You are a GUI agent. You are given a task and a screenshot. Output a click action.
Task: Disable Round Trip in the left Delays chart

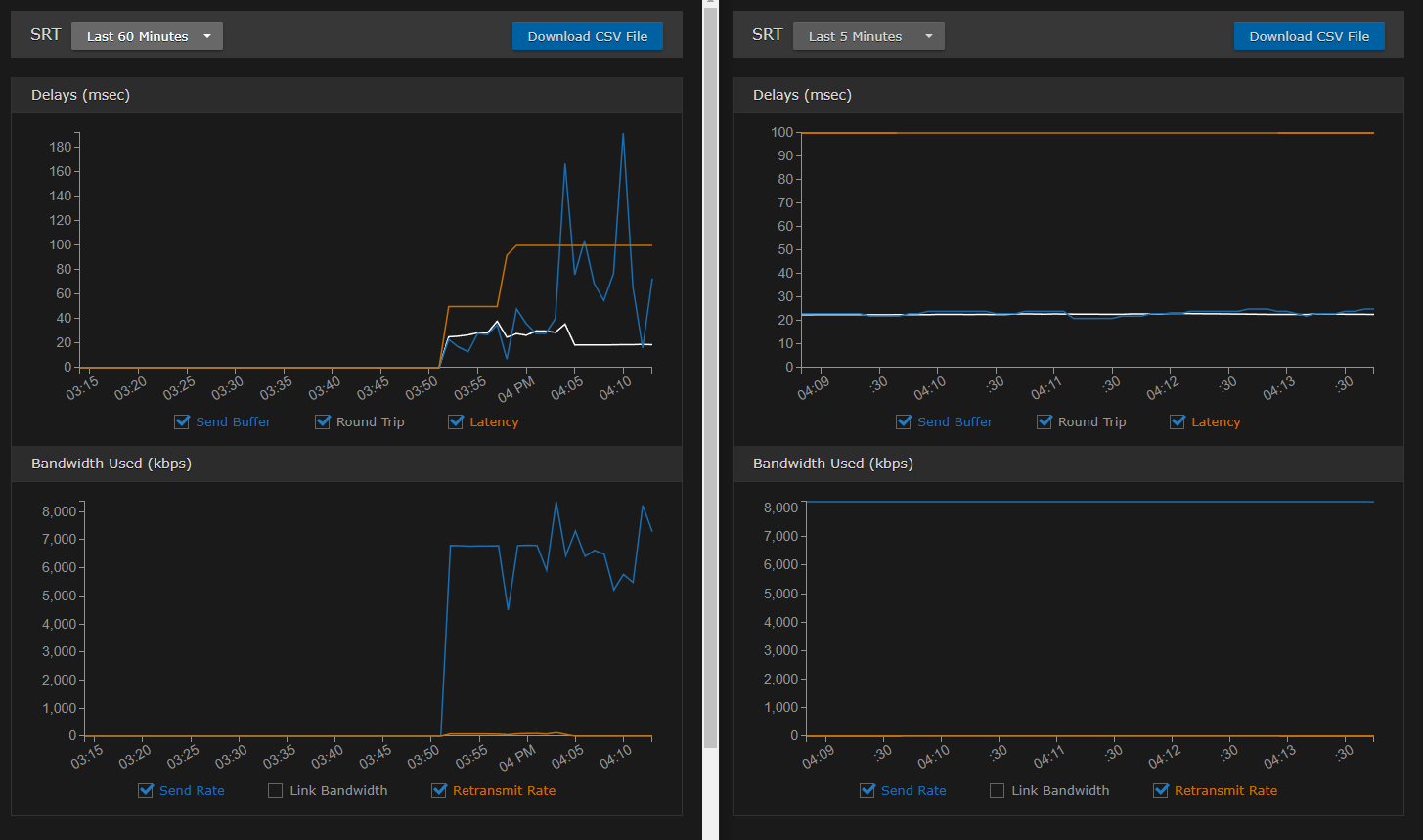323,421
